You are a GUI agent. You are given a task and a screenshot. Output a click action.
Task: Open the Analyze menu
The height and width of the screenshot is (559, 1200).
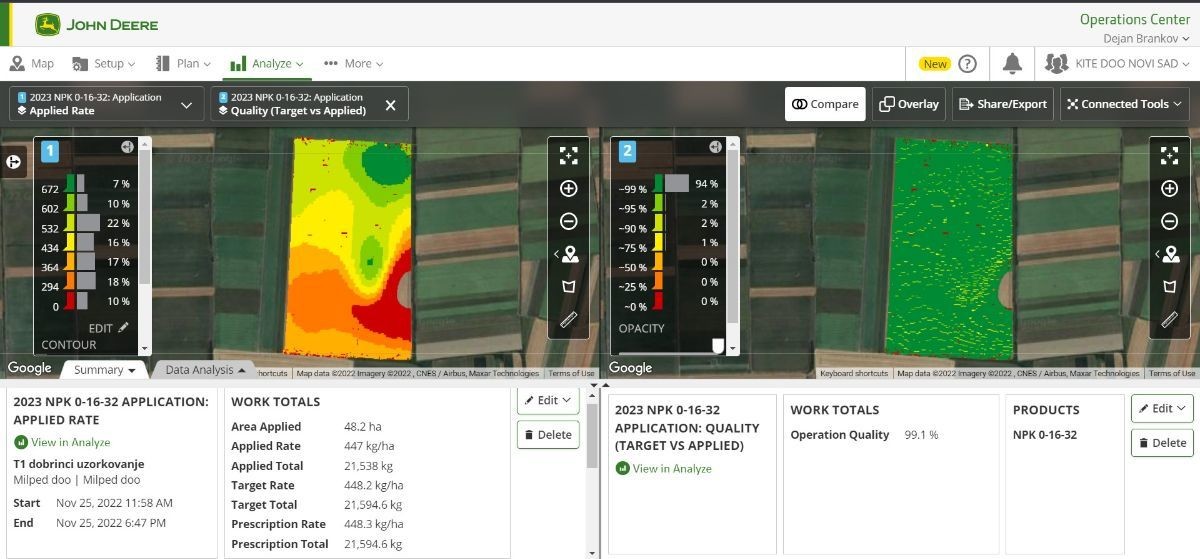pyautogui.click(x=266, y=64)
